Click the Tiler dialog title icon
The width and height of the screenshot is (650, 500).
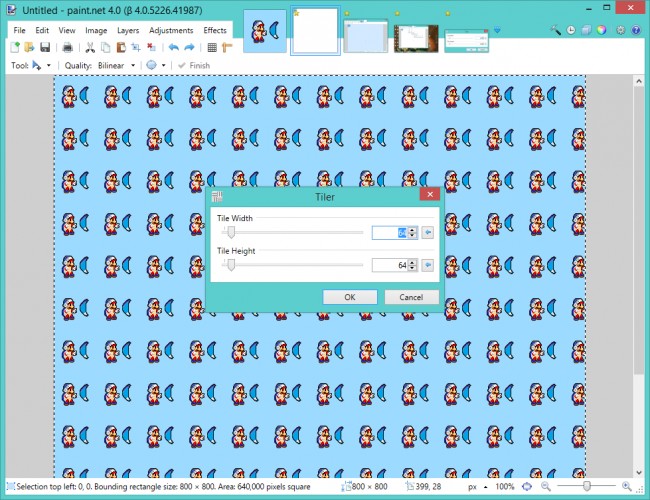click(x=217, y=196)
